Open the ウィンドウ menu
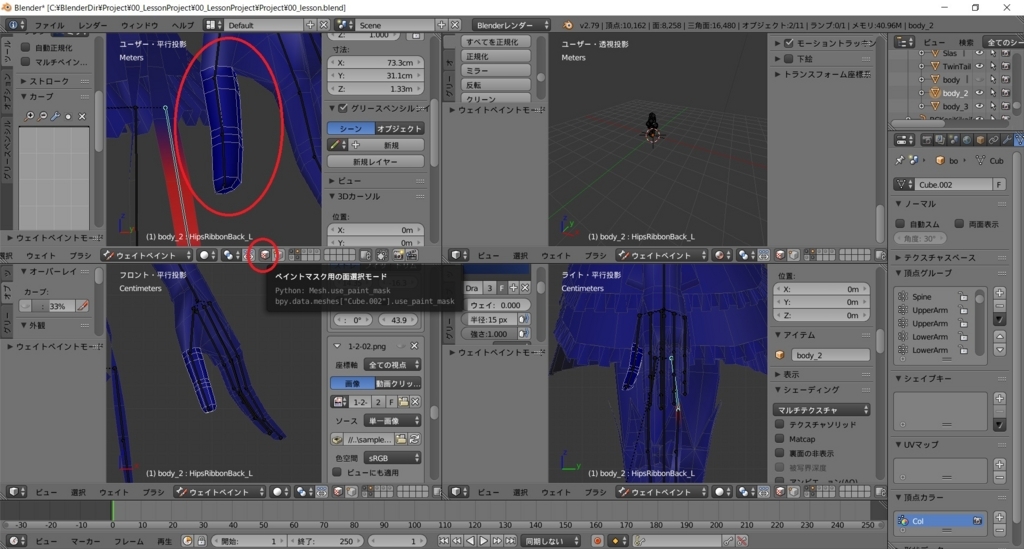 (139, 25)
